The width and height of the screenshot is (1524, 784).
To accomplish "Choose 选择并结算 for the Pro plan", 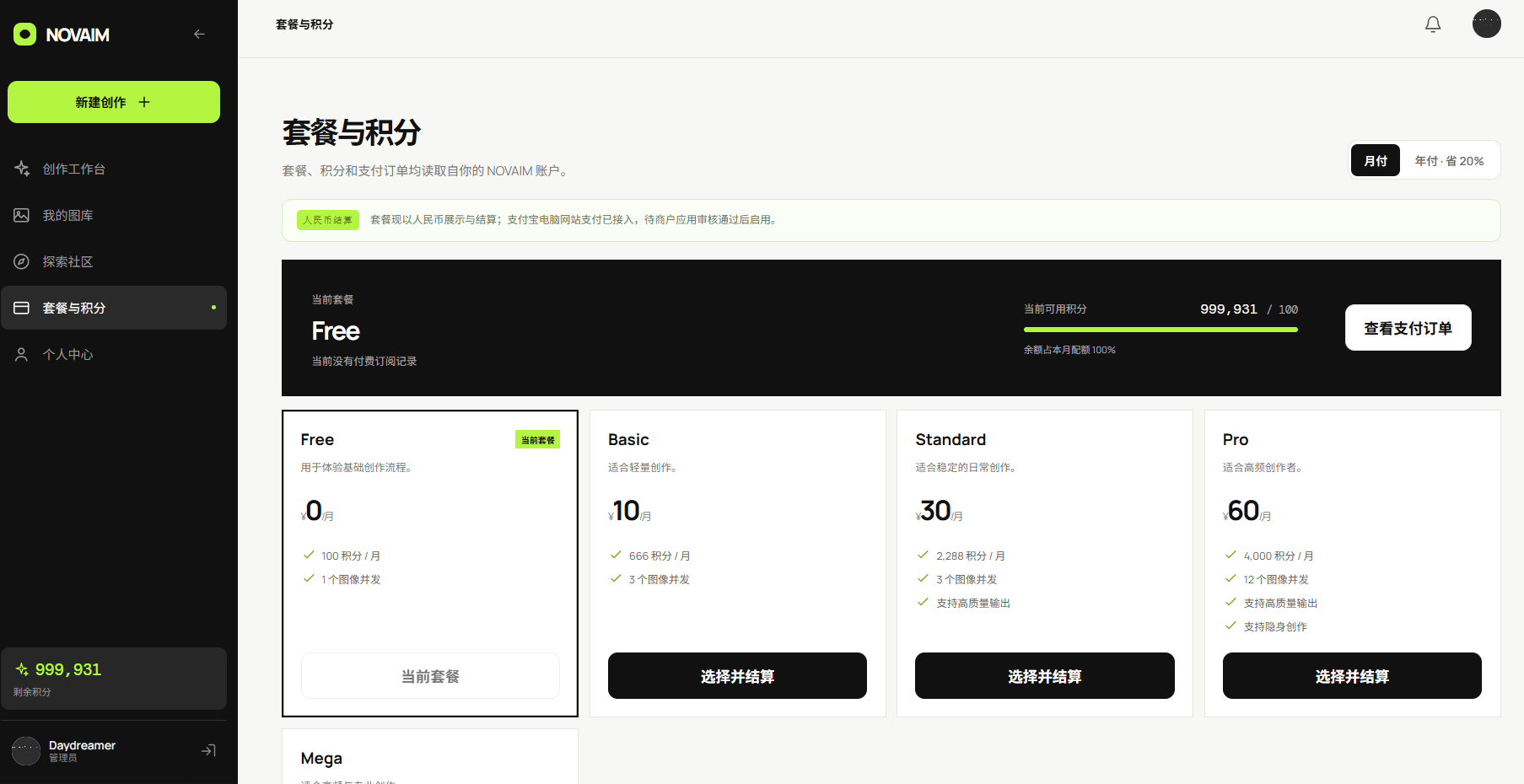I will (1352, 676).
